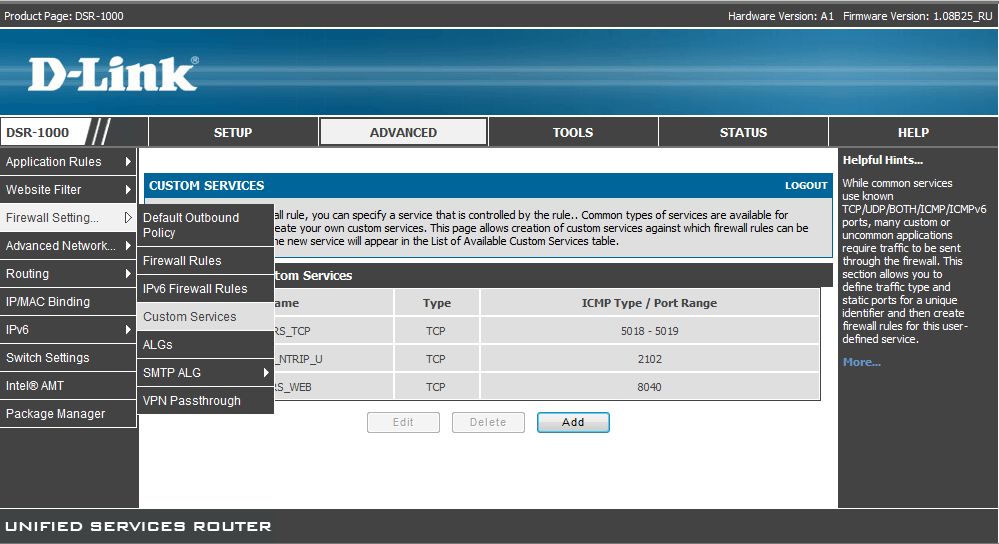Viewport: 999px width, 544px height.
Task: Choose Custom Services submenu item
Action: click(x=205, y=317)
